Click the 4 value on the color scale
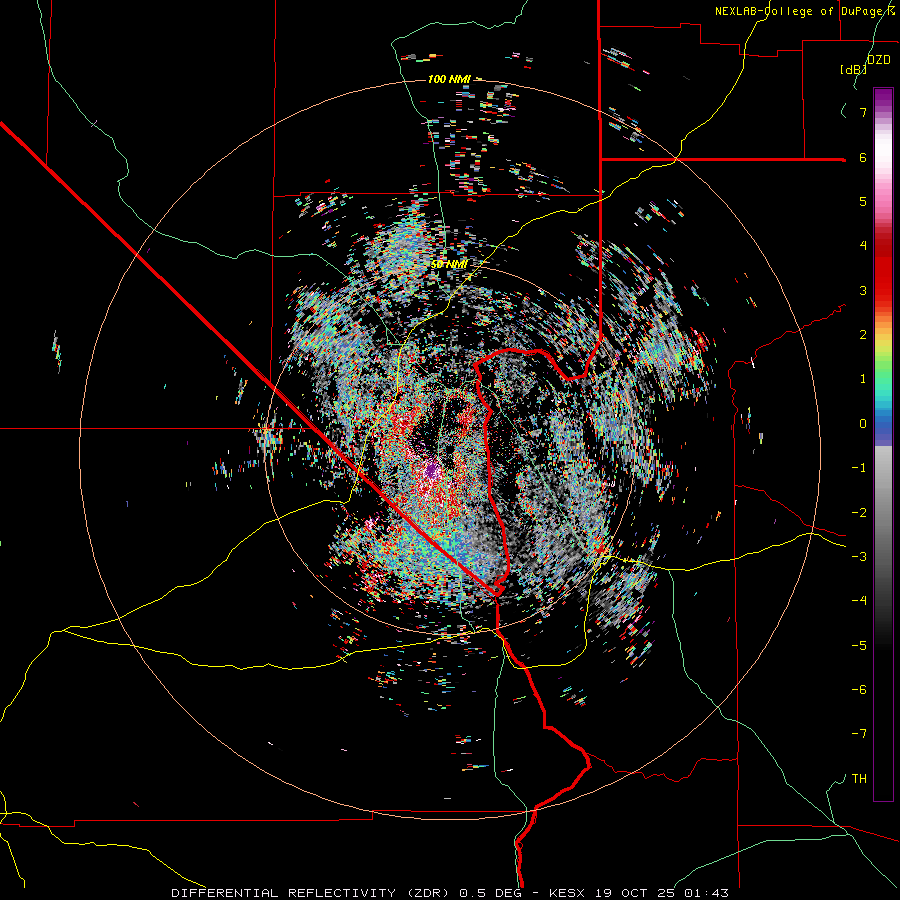 click(863, 246)
